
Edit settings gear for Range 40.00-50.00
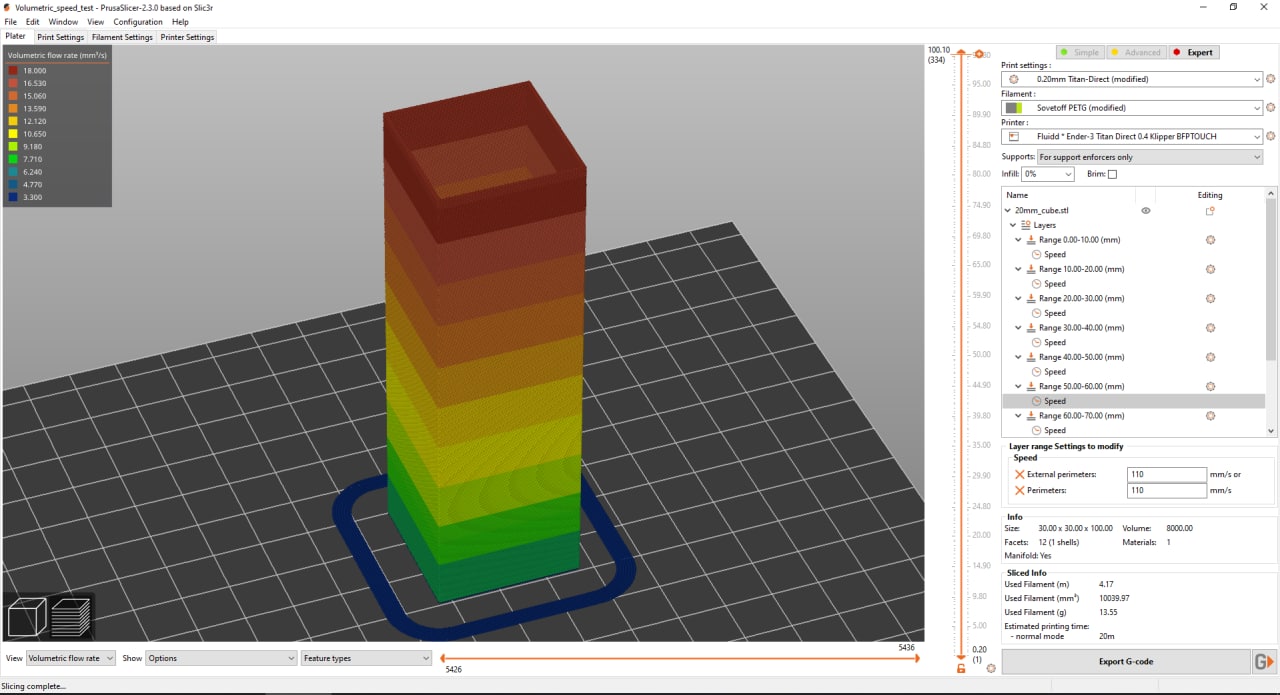tap(1210, 357)
